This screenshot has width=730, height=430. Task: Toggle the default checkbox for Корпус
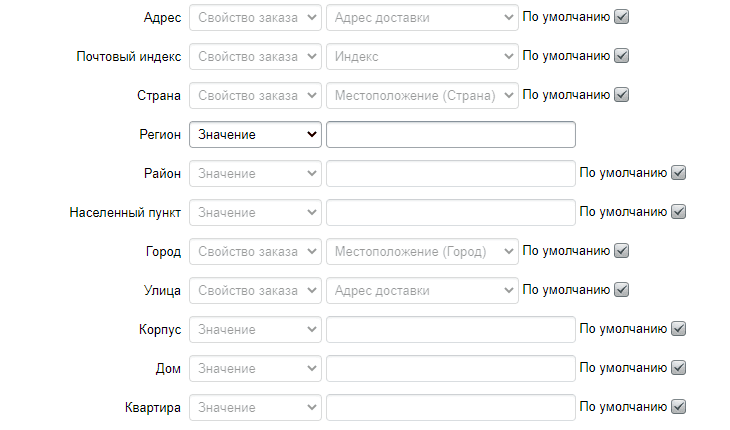click(679, 329)
